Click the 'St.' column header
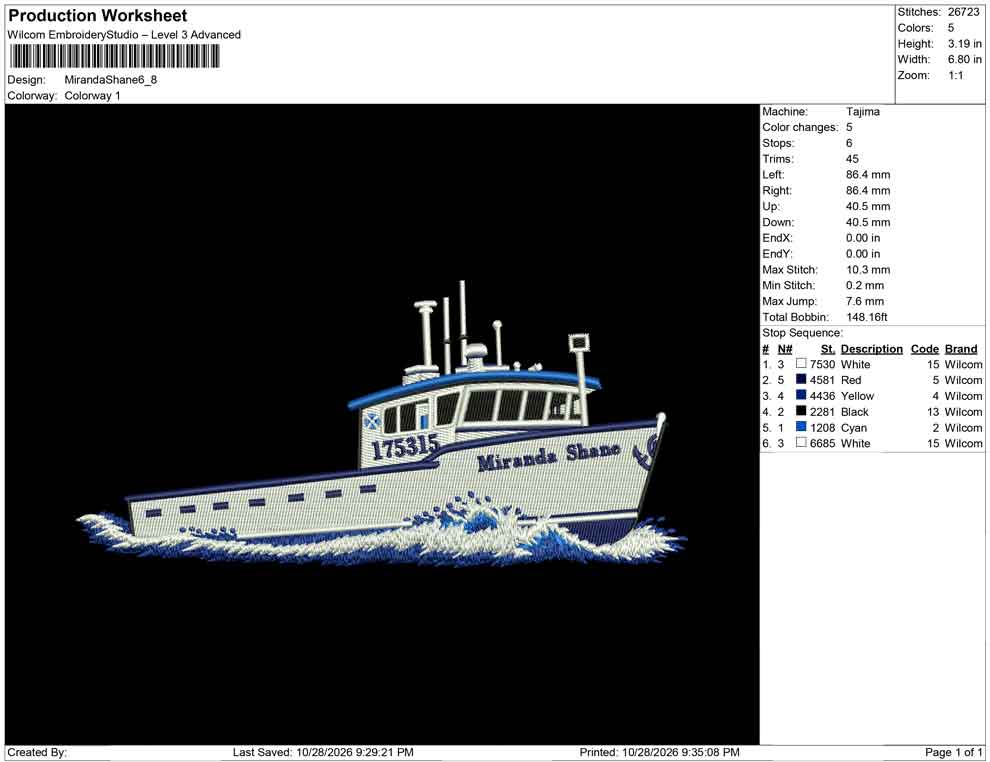990x762 pixels. click(828, 349)
